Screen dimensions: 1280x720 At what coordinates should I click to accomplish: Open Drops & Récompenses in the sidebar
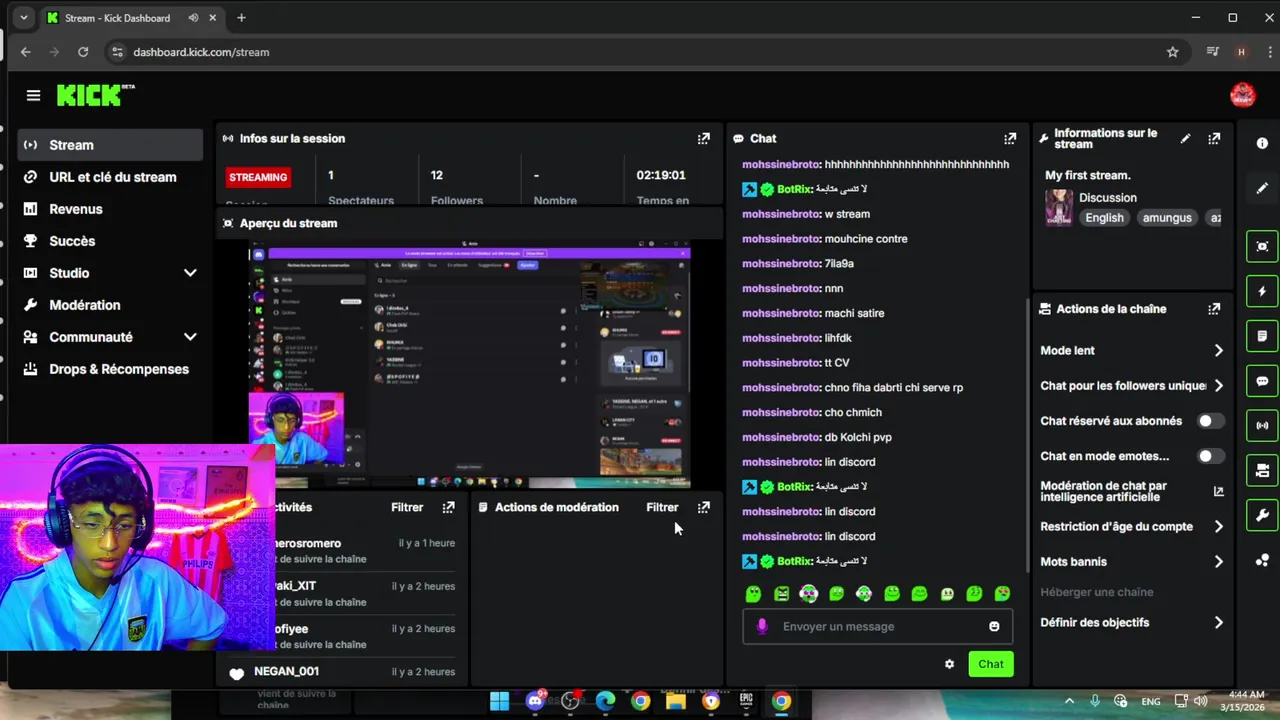tap(110, 369)
